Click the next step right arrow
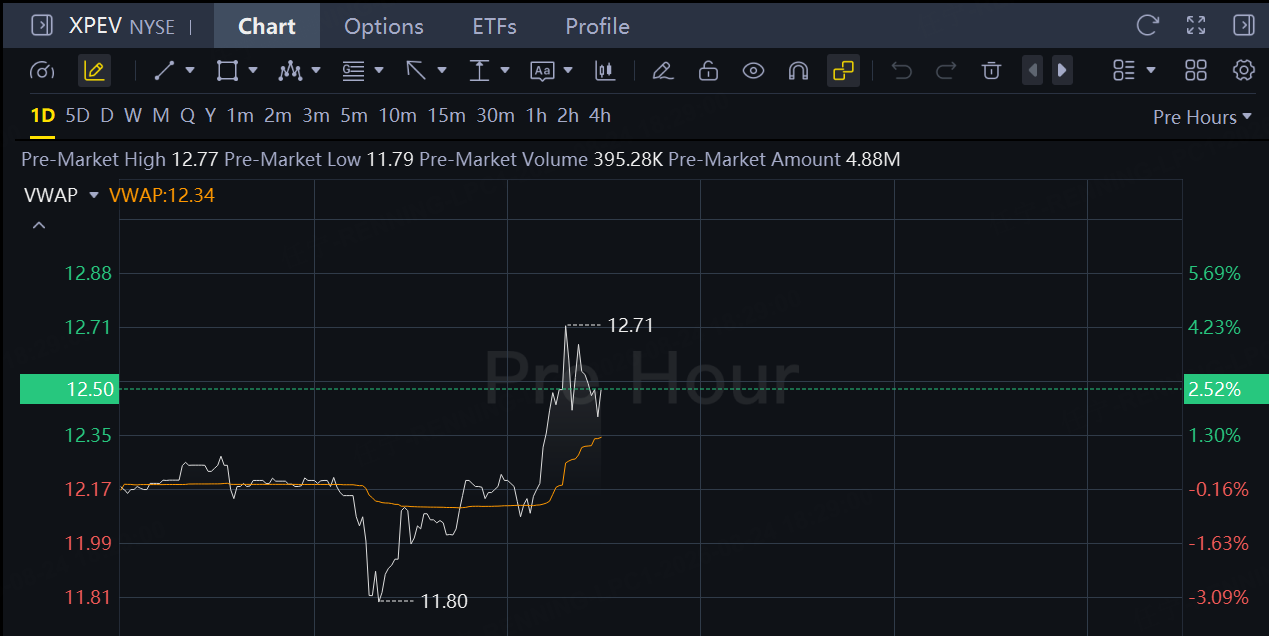Screen dimensions: 1269x636 pyautogui.click(x=1062, y=70)
